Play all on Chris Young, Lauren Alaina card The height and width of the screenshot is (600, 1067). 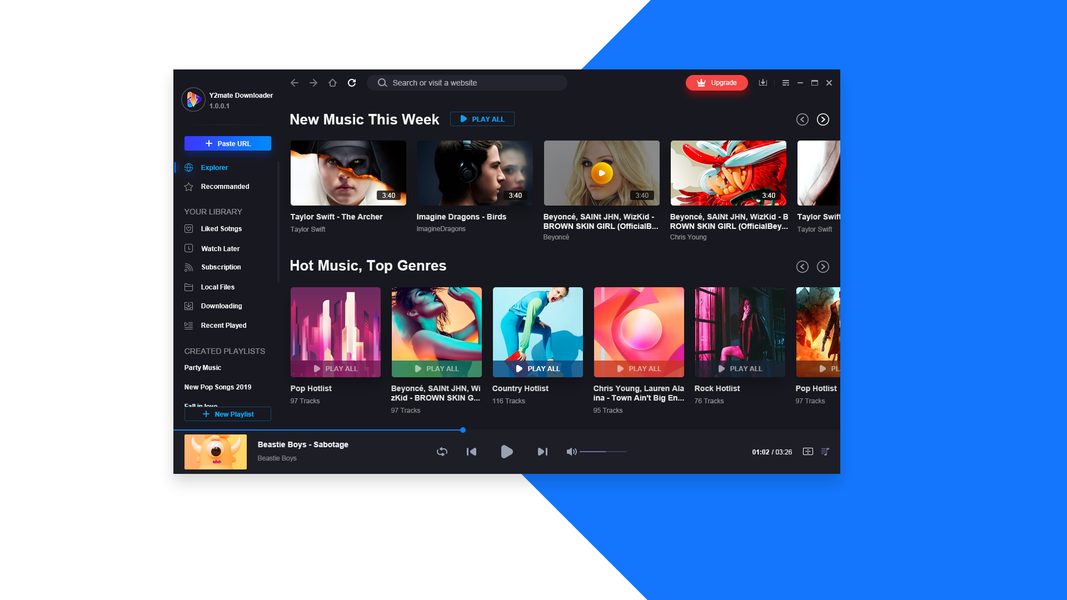[x=638, y=369]
